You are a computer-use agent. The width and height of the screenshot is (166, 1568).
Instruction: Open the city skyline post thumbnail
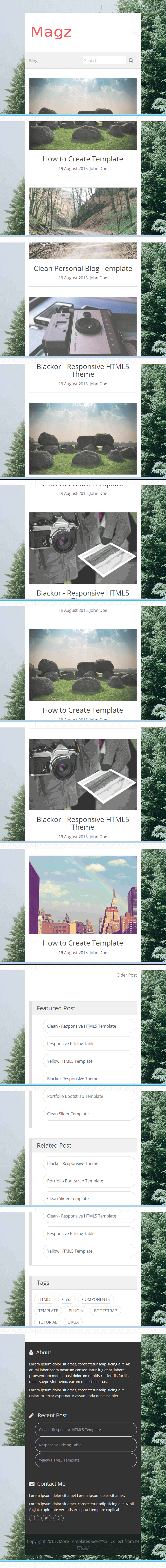[83, 895]
